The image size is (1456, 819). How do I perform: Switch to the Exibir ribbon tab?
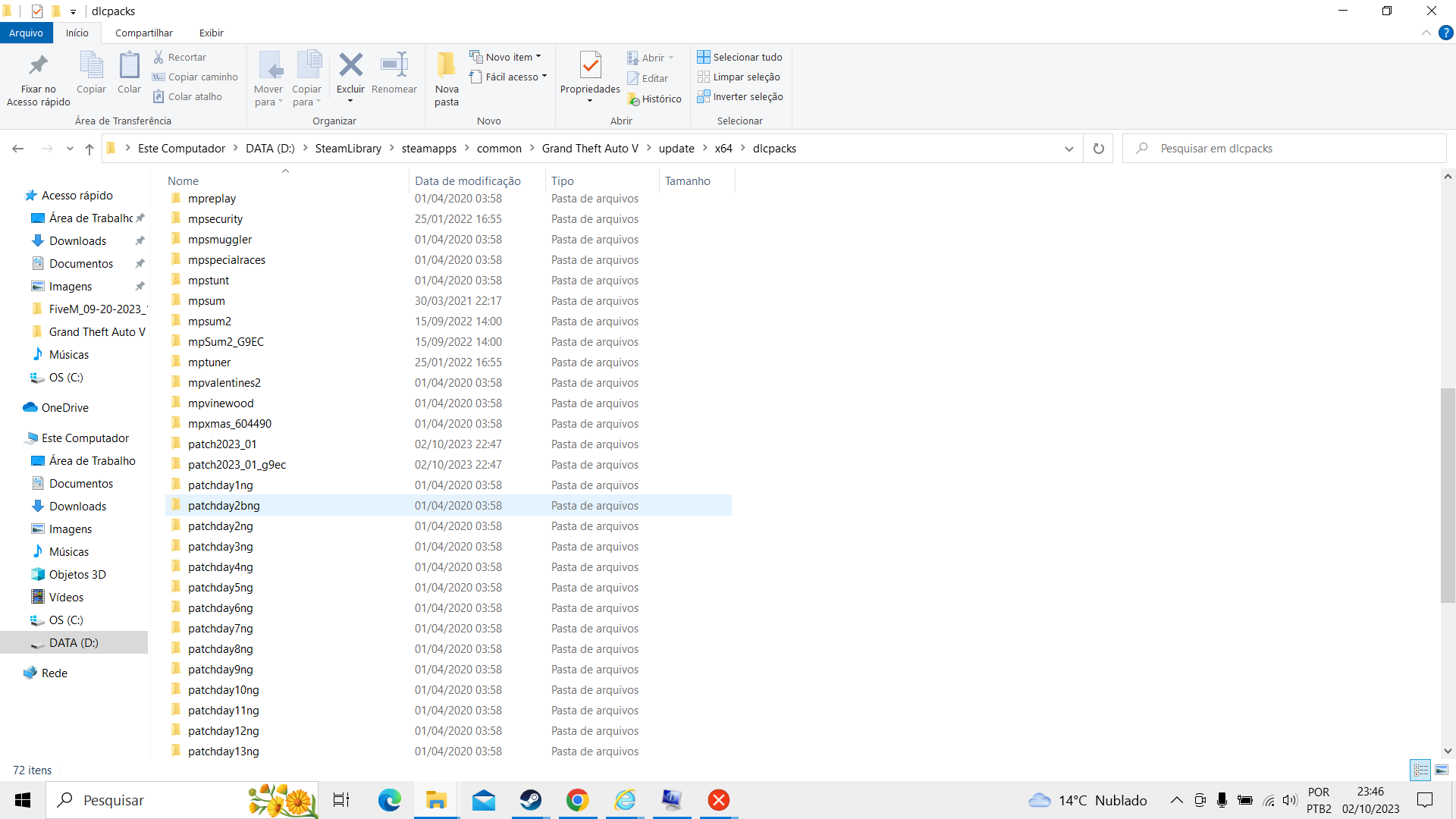pyautogui.click(x=212, y=33)
